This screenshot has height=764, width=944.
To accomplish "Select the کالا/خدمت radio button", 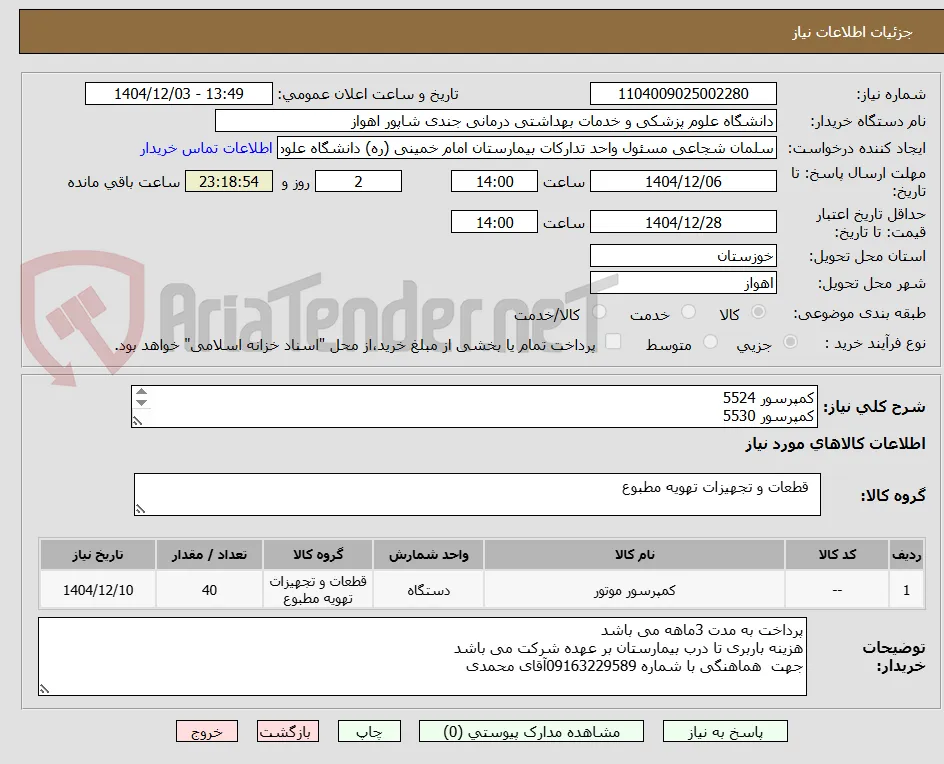I will click(x=599, y=311).
